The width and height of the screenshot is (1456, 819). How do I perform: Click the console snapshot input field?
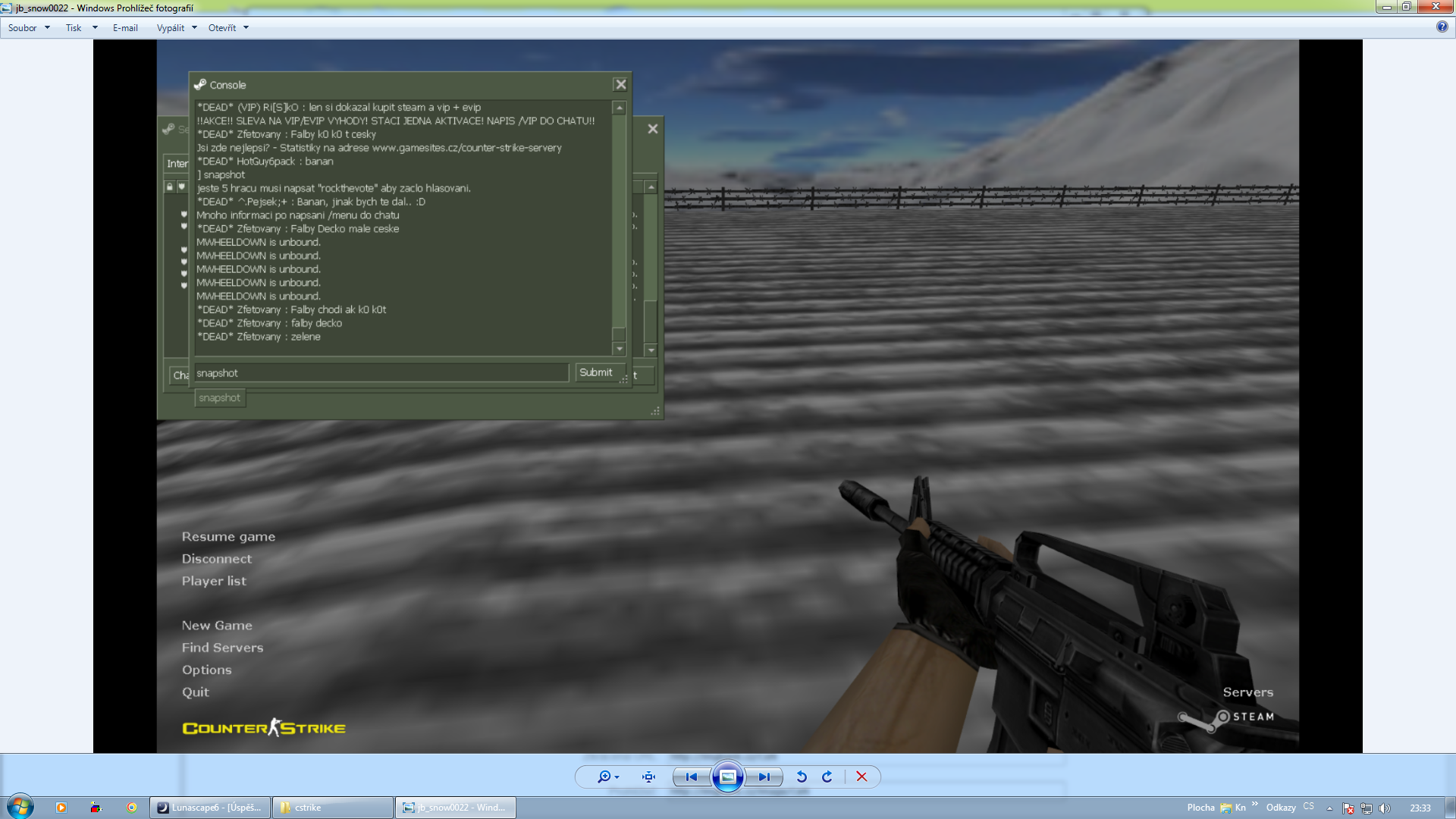coord(381,372)
